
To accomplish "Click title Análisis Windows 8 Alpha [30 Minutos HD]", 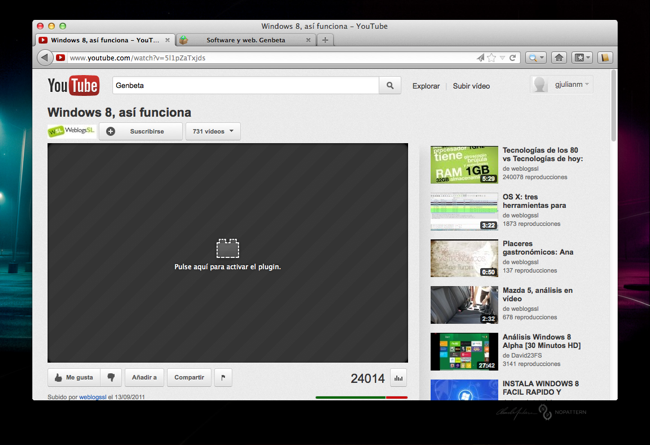I will click(541, 341).
